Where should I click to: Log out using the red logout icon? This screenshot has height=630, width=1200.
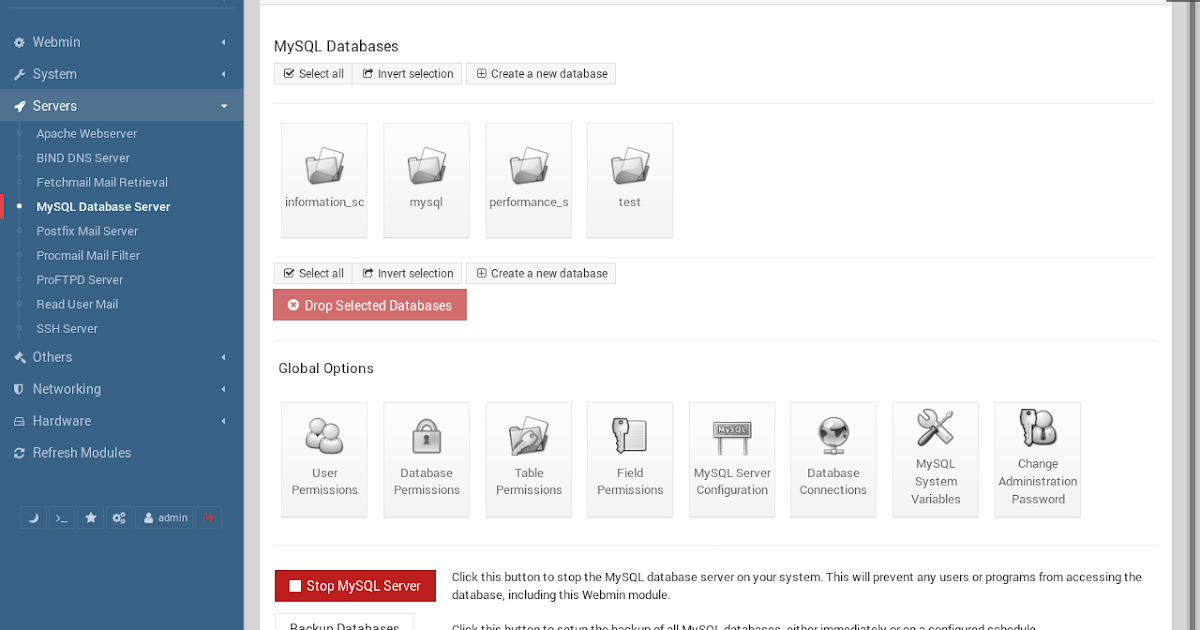pyautogui.click(x=208, y=517)
